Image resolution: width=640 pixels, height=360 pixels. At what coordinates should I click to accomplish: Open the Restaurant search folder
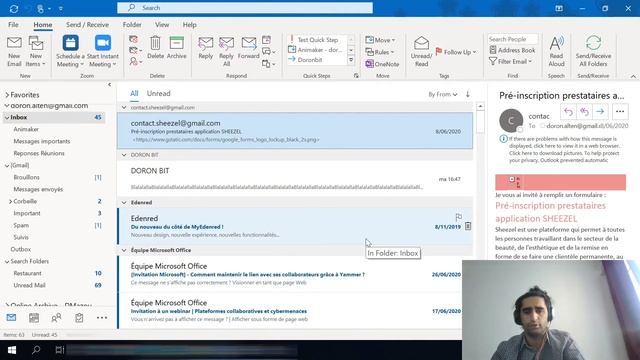(x=27, y=273)
